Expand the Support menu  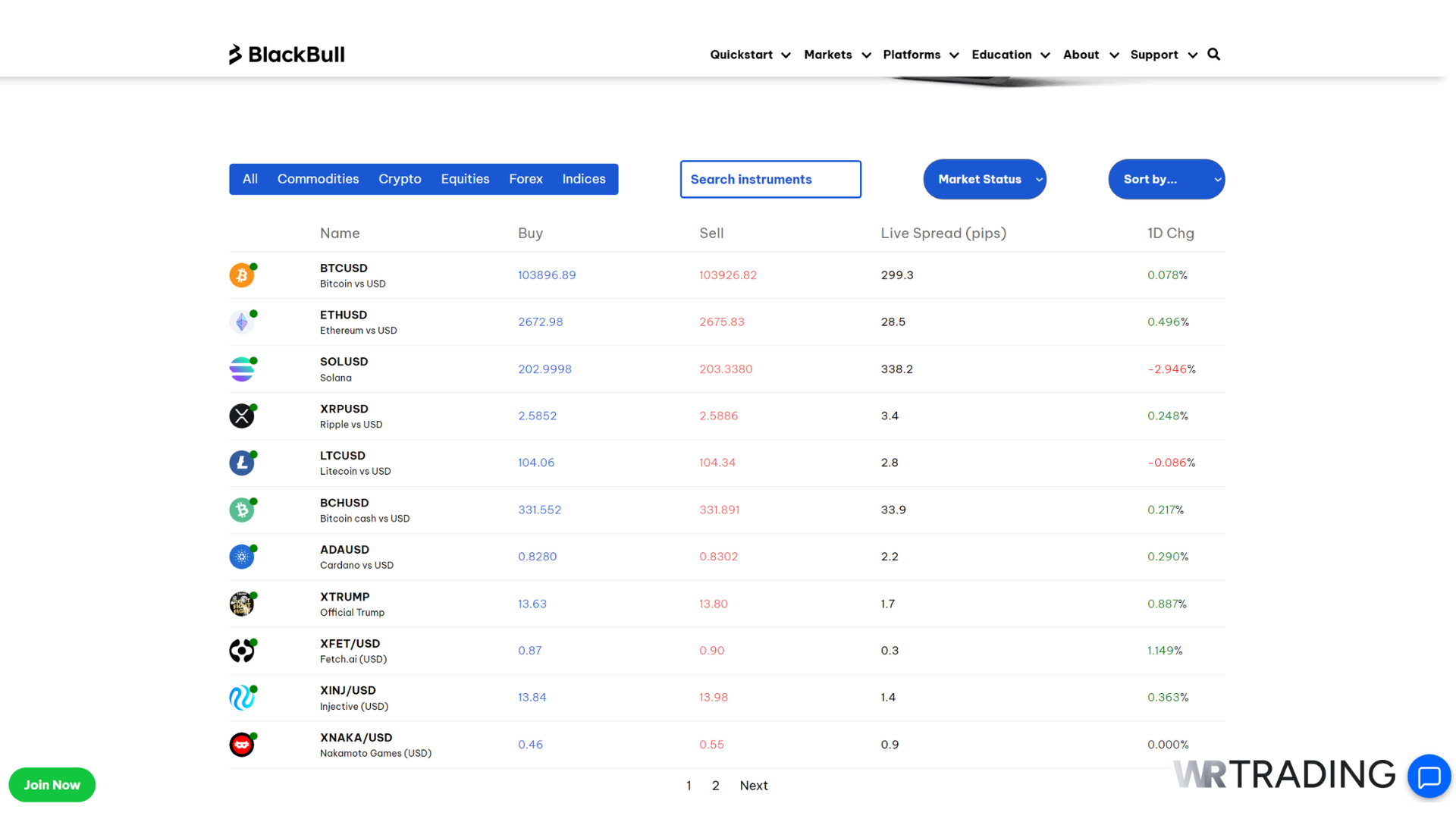(x=1163, y=55)
